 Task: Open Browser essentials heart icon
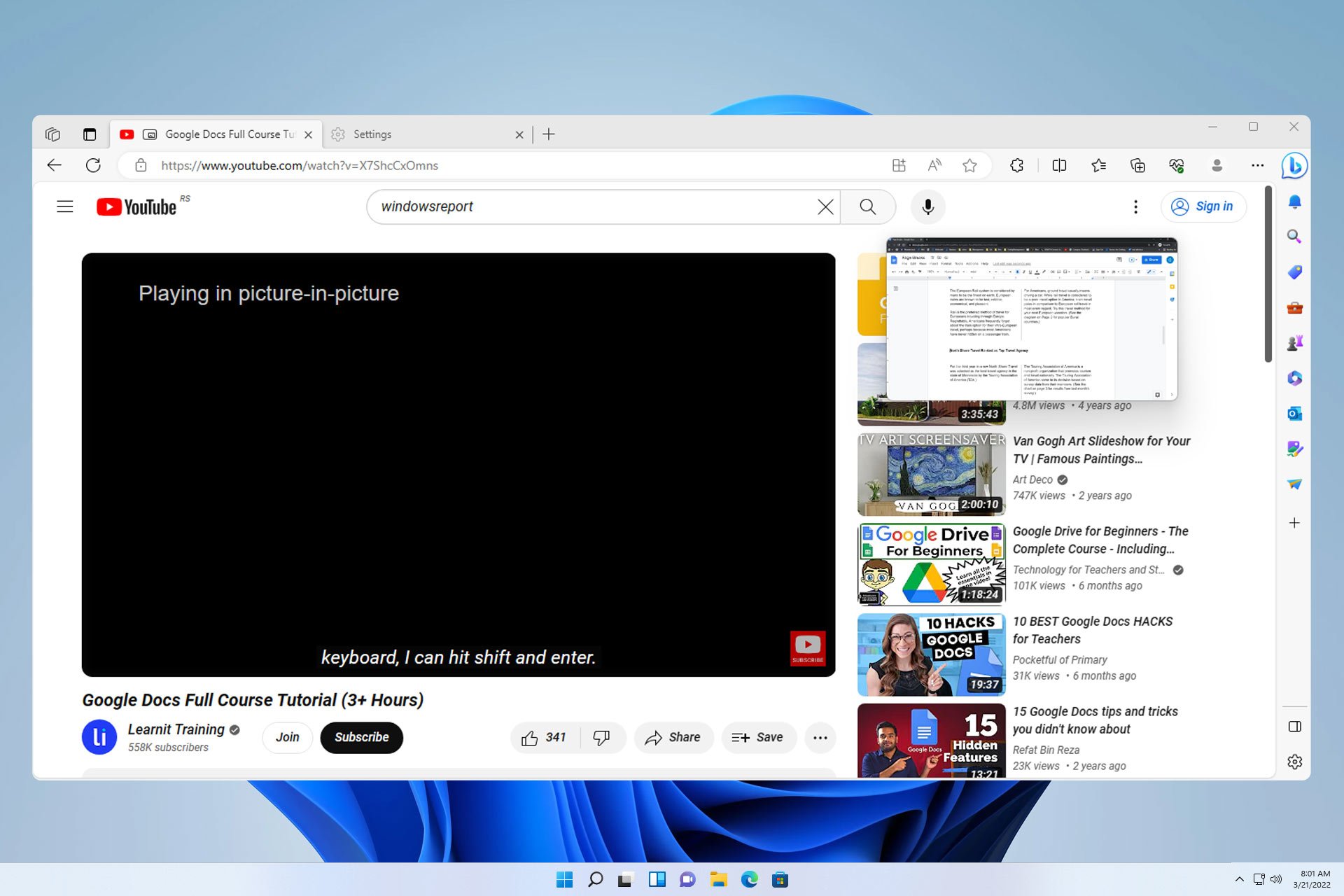1177,166
